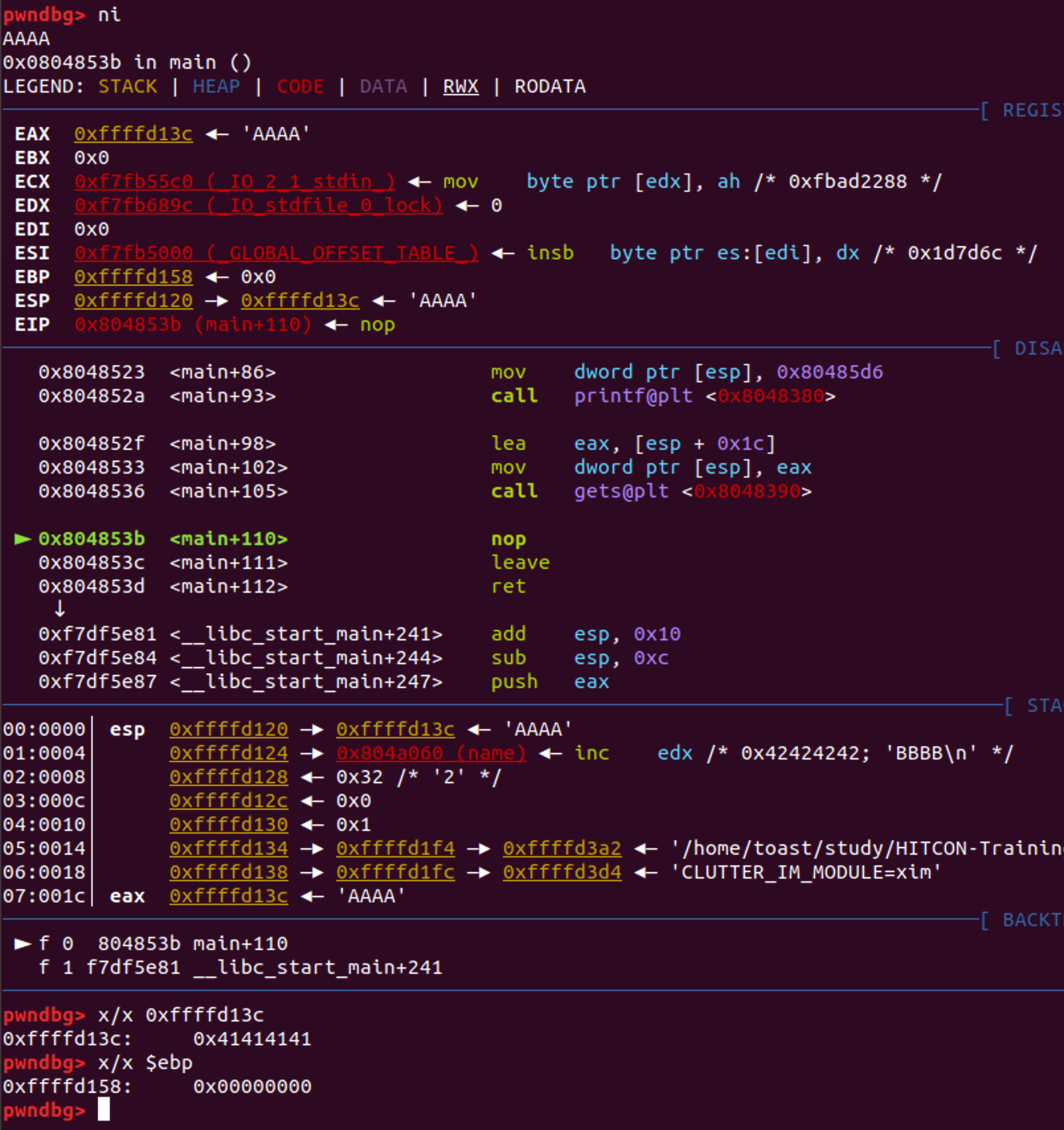Click the BACKT section header label
1064x1130 pixels.
coord(1032,920)
